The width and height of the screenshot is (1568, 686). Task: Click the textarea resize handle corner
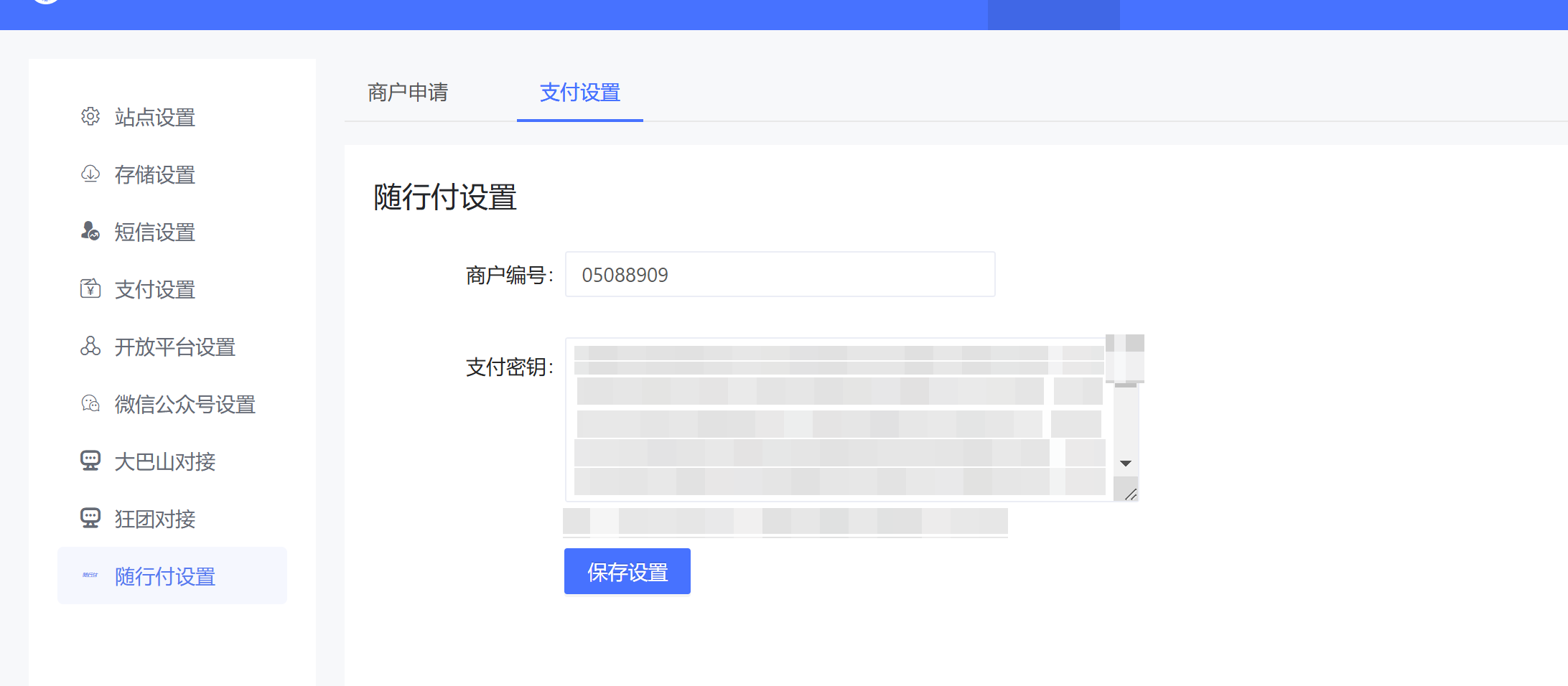click(1130, 494)
